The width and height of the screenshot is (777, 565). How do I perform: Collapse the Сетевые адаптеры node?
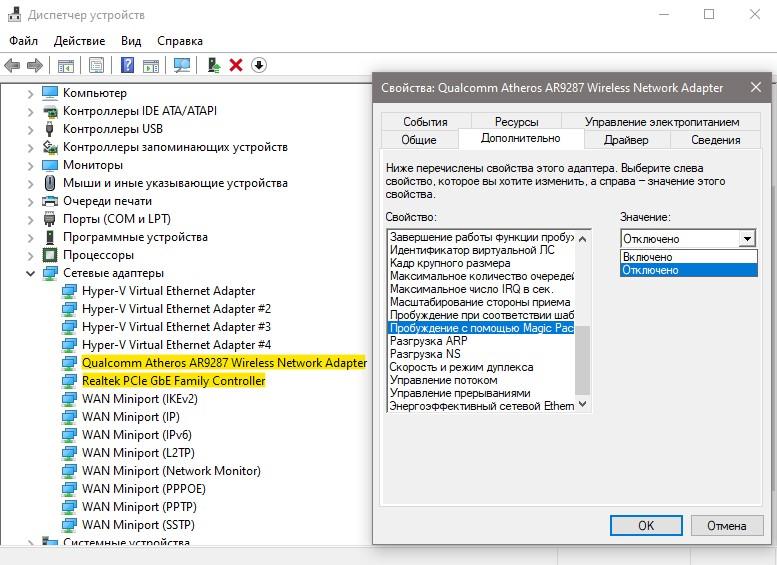coord(30,273)
